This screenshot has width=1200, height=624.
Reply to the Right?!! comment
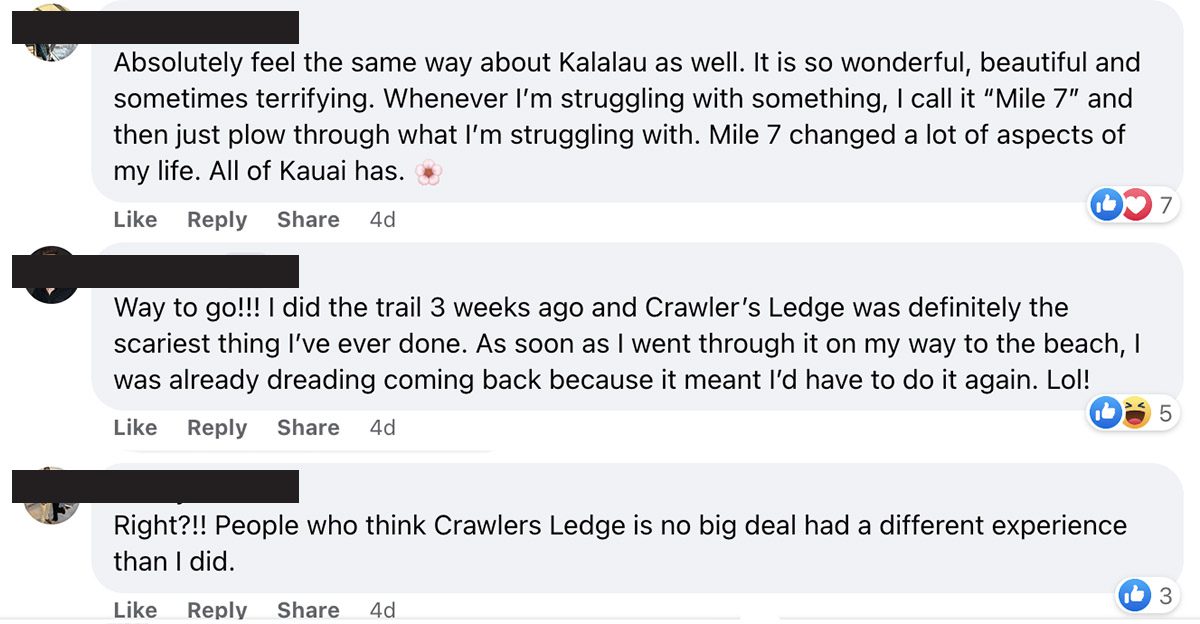217,610
